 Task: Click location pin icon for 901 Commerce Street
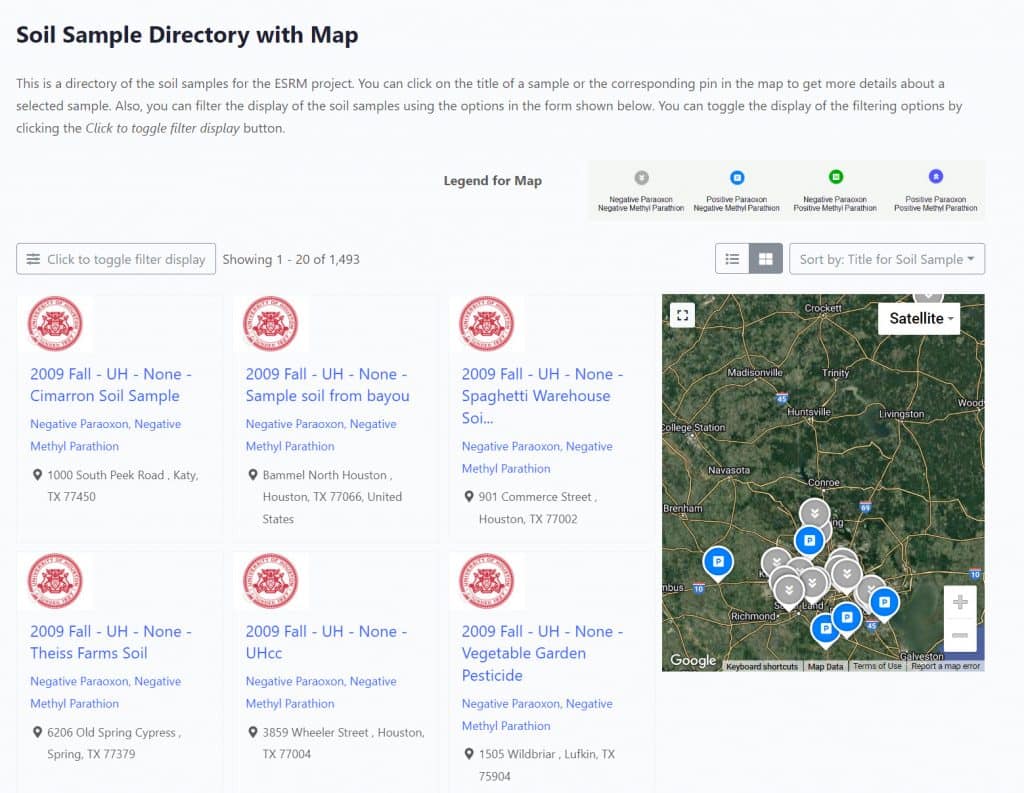468,496
